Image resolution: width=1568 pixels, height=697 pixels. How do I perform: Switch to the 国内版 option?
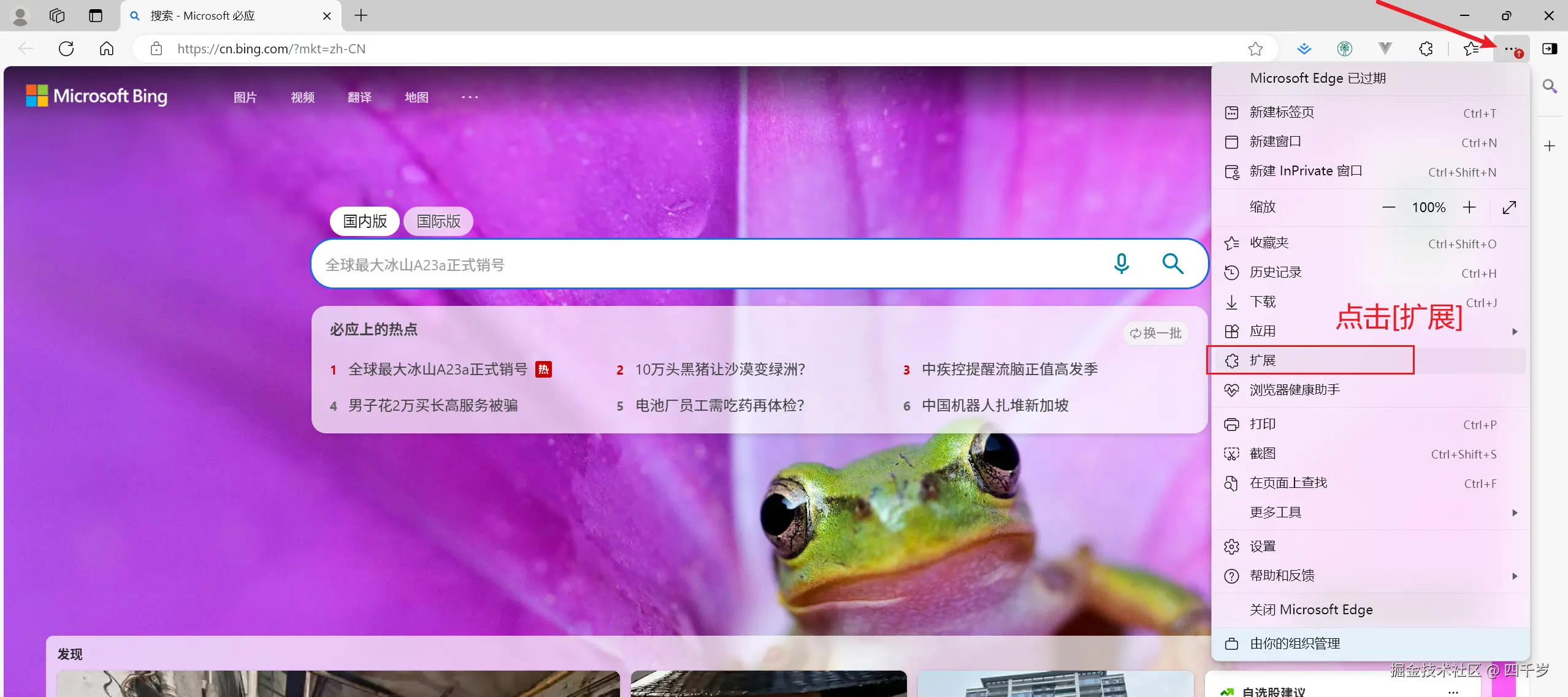(364, 221)
